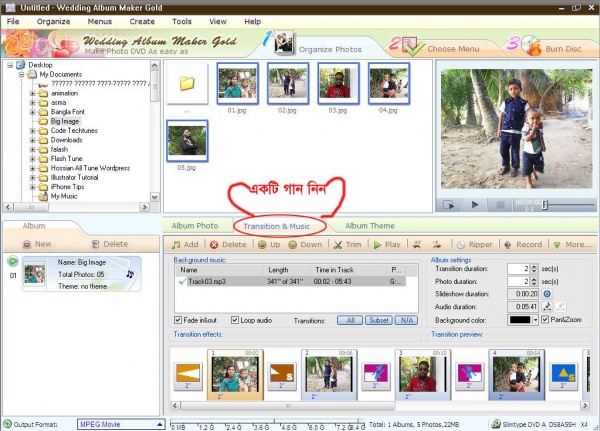Click the Transition duration spinner
The height and width of the screenshot is (431, 600).
click(534, 269)
